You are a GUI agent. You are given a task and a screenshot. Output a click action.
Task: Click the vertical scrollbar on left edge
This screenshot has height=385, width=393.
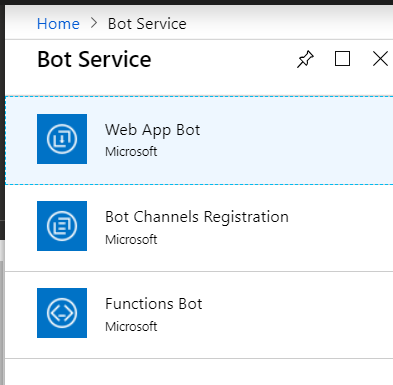pyautogui.click(x=2, y=323)
